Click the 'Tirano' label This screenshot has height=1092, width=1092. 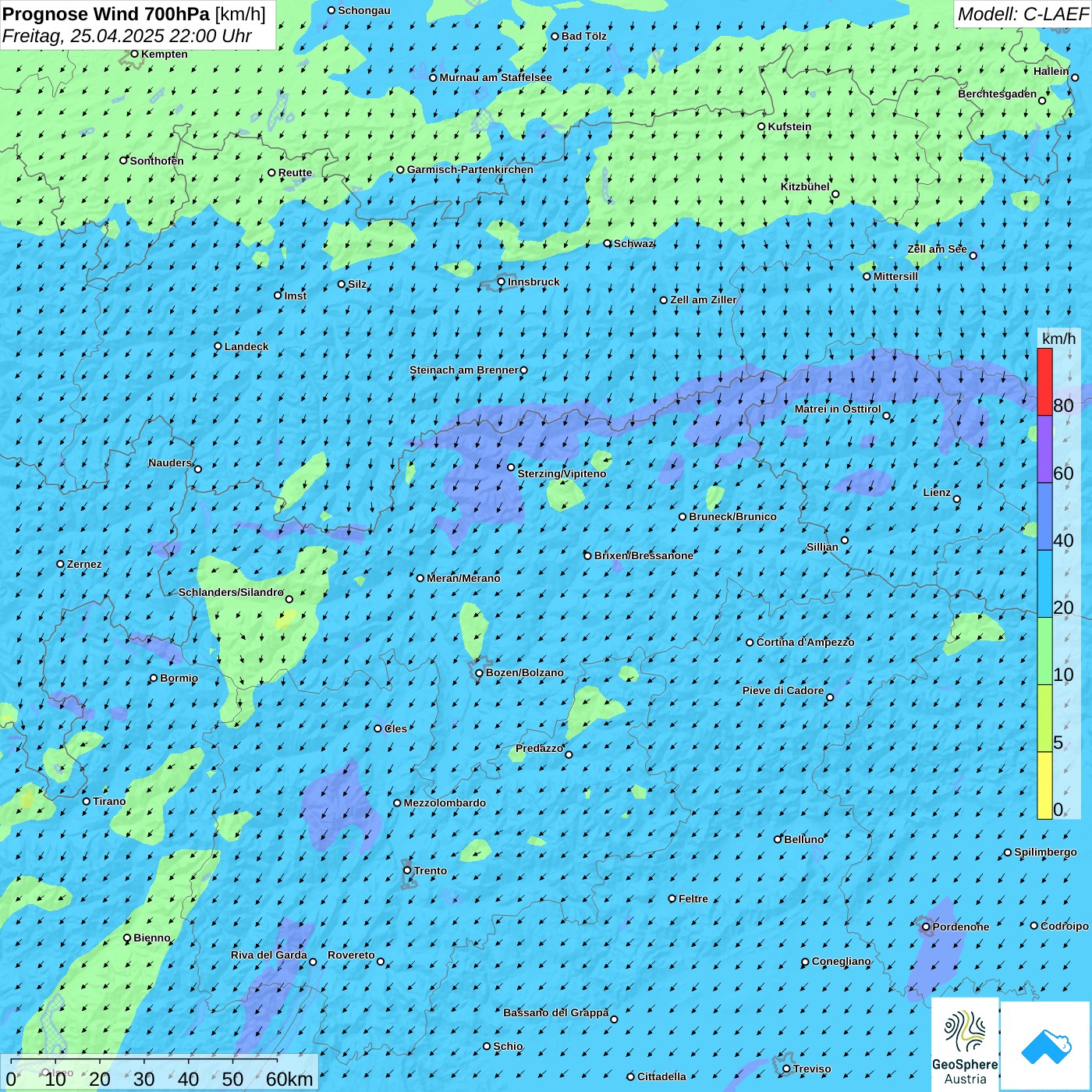[x=109, y=801]
